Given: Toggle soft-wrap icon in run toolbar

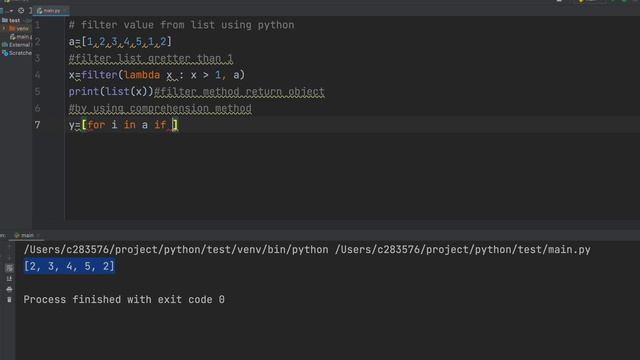Looking at the screenshot, I should 9,268.
